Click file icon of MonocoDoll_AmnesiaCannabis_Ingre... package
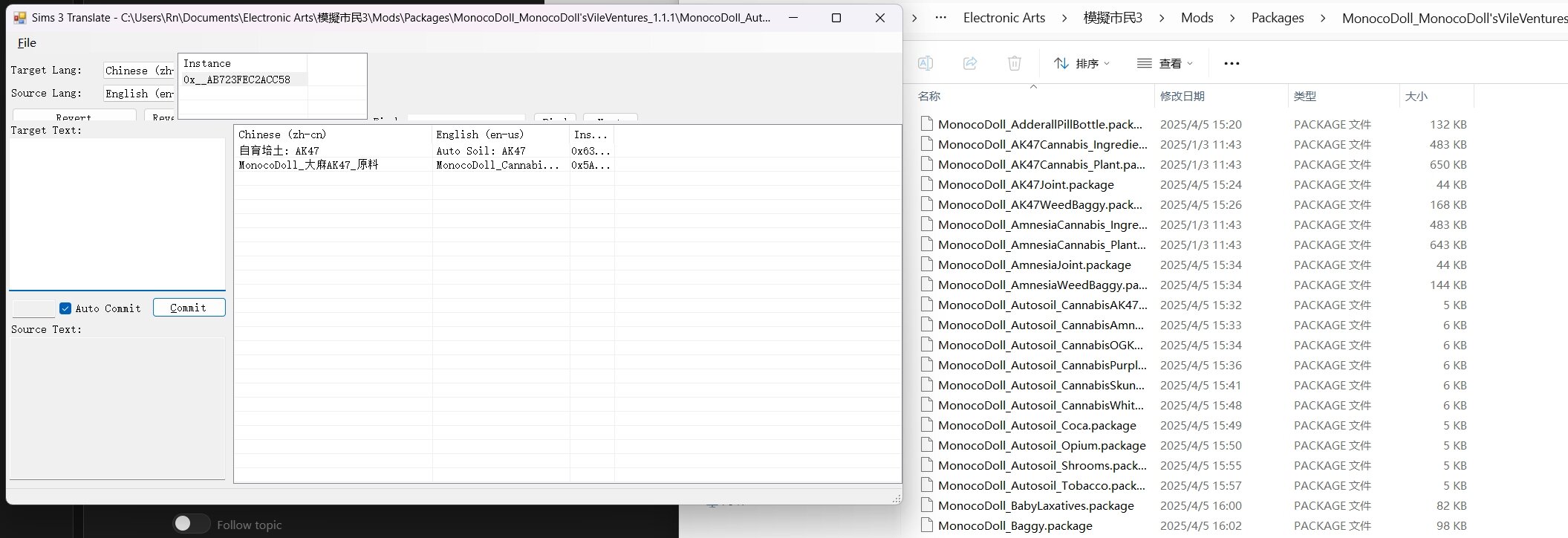This screenshot has width=1568, height=538. [x=926, y=224]
